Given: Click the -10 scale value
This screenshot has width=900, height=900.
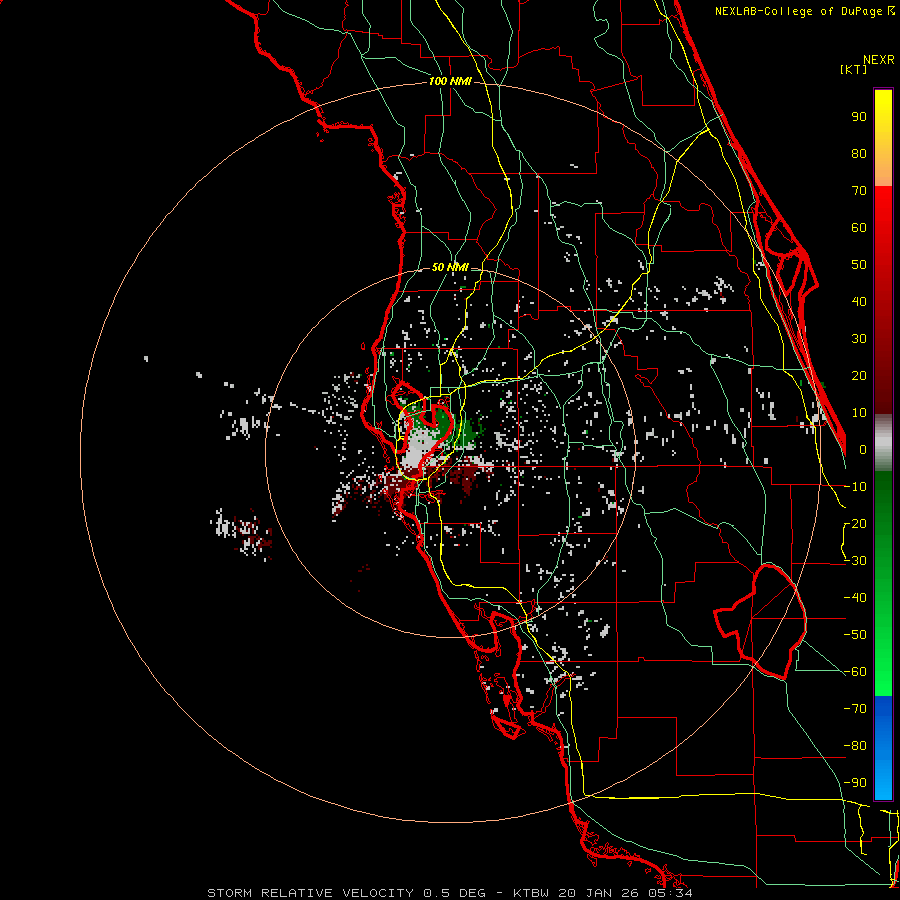Looking at the screenshot, I should 855,487.
